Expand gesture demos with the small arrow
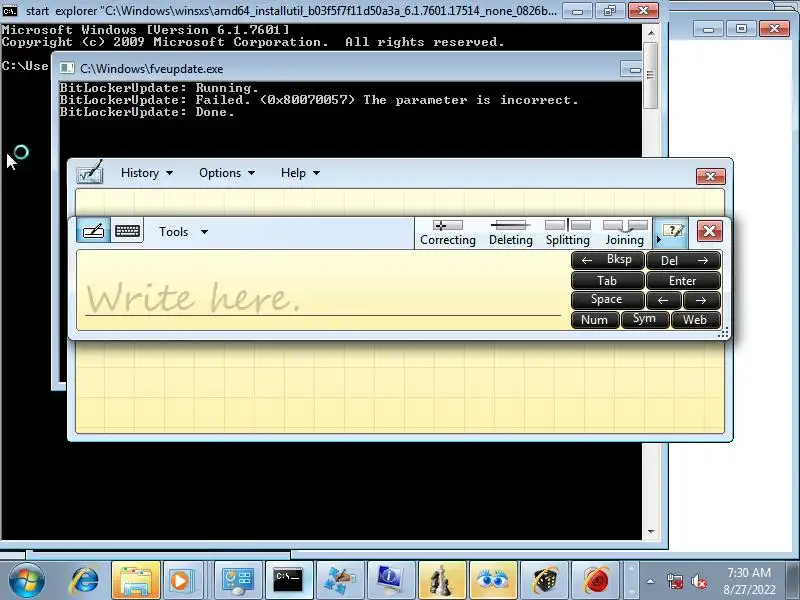This screenshot has height=600, width=800. pos(658,239)
